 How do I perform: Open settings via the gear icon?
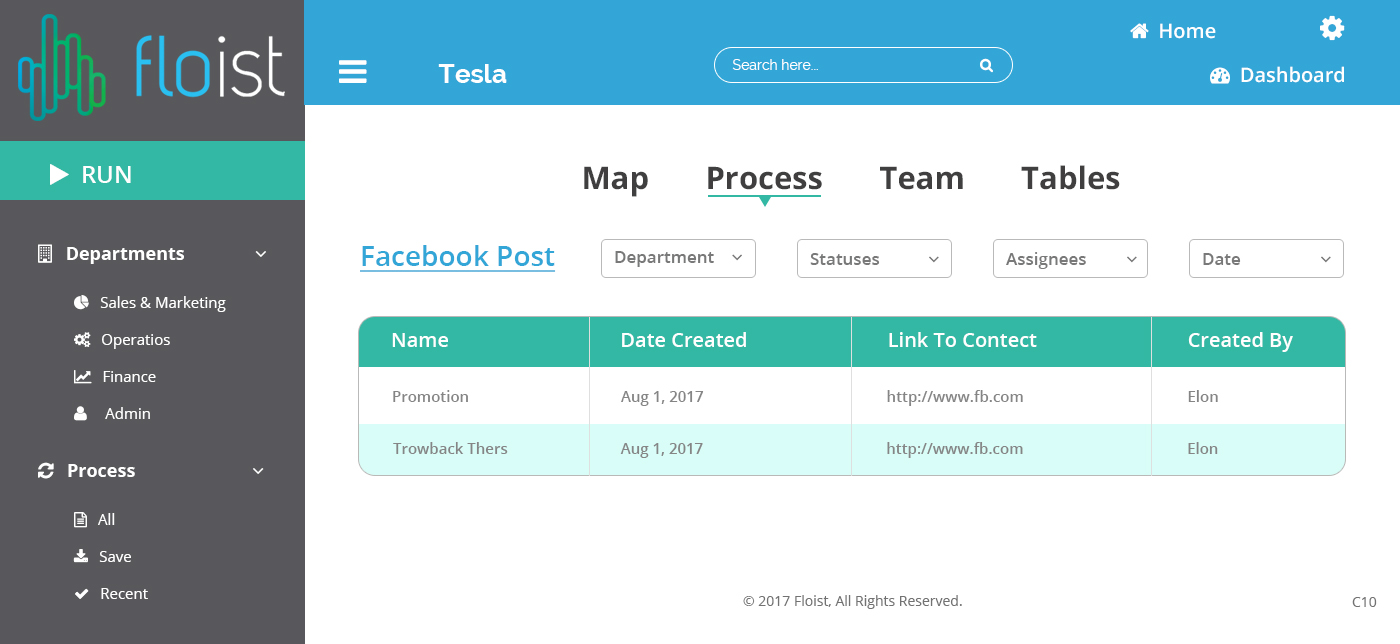[x=1332, y=28]
